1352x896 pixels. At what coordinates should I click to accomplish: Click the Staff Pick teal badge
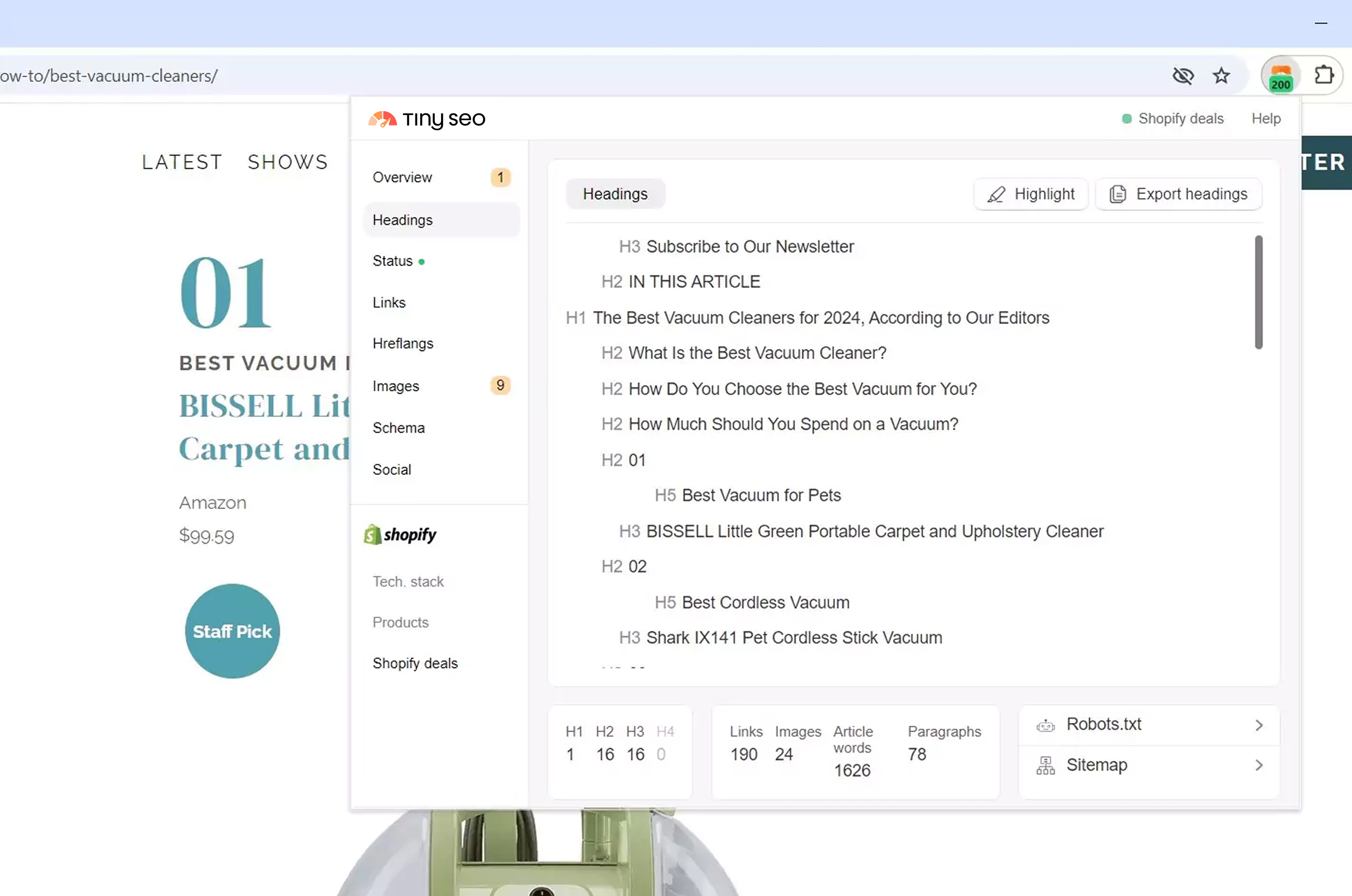pyautogui.click(x=232, y=632)
